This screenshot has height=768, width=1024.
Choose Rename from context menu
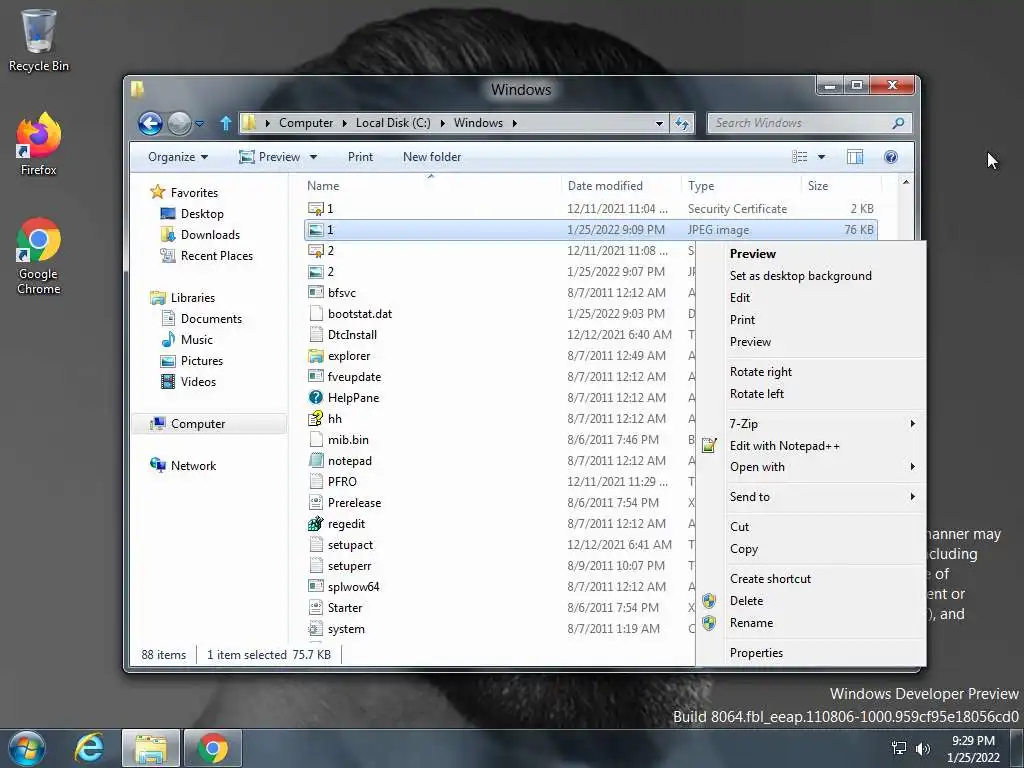pyautogui.click(x=811, y=623)
